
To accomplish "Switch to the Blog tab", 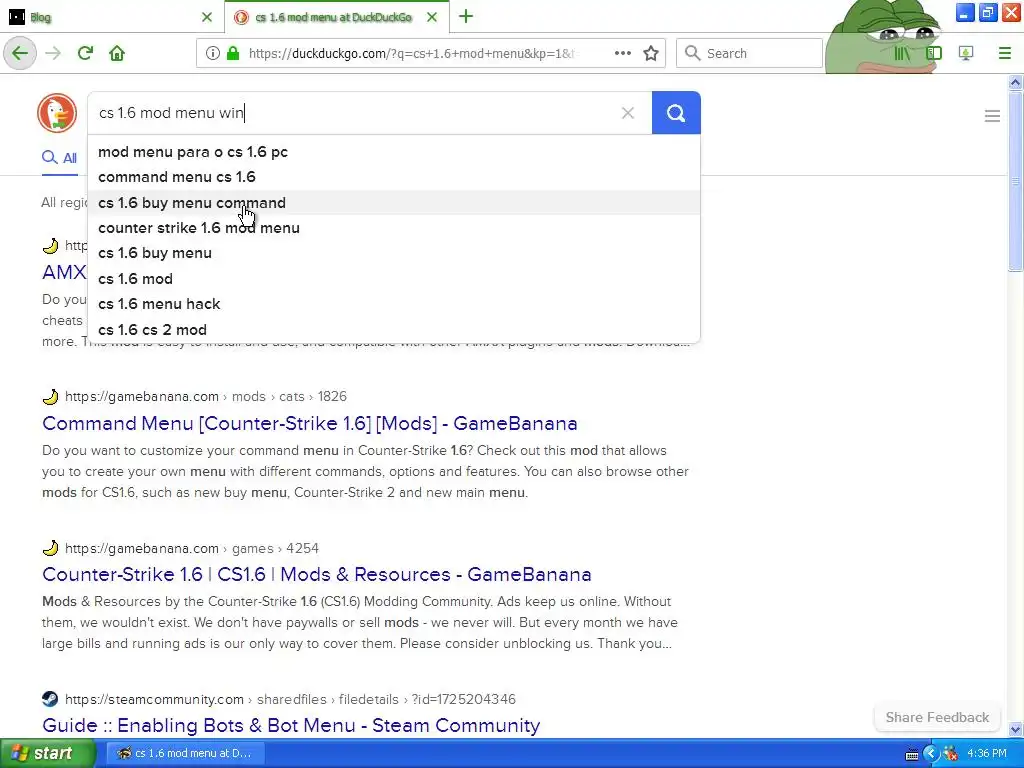I will pos(111,17).
